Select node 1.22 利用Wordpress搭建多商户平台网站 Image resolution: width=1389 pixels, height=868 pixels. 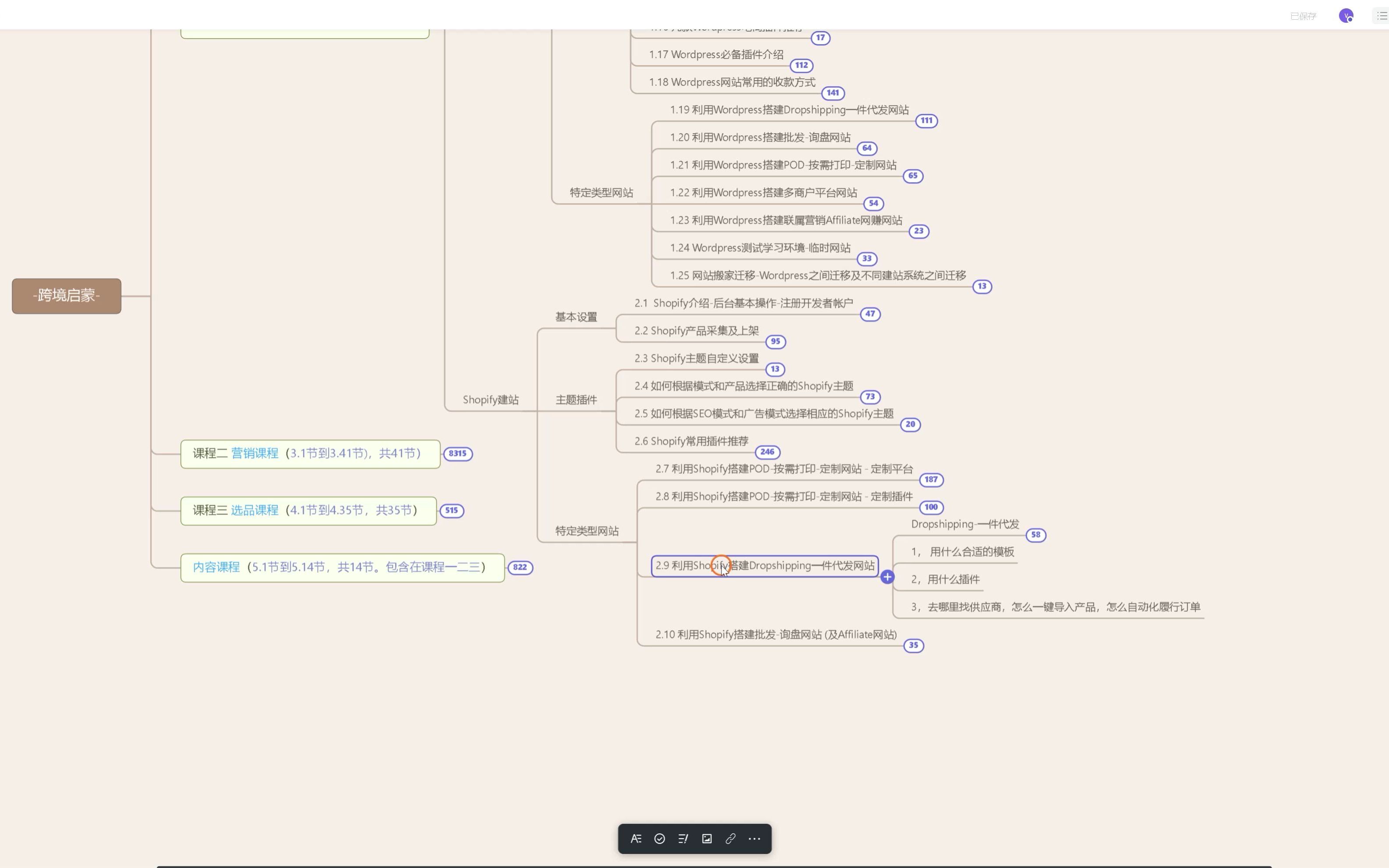(x=763, y=193)
